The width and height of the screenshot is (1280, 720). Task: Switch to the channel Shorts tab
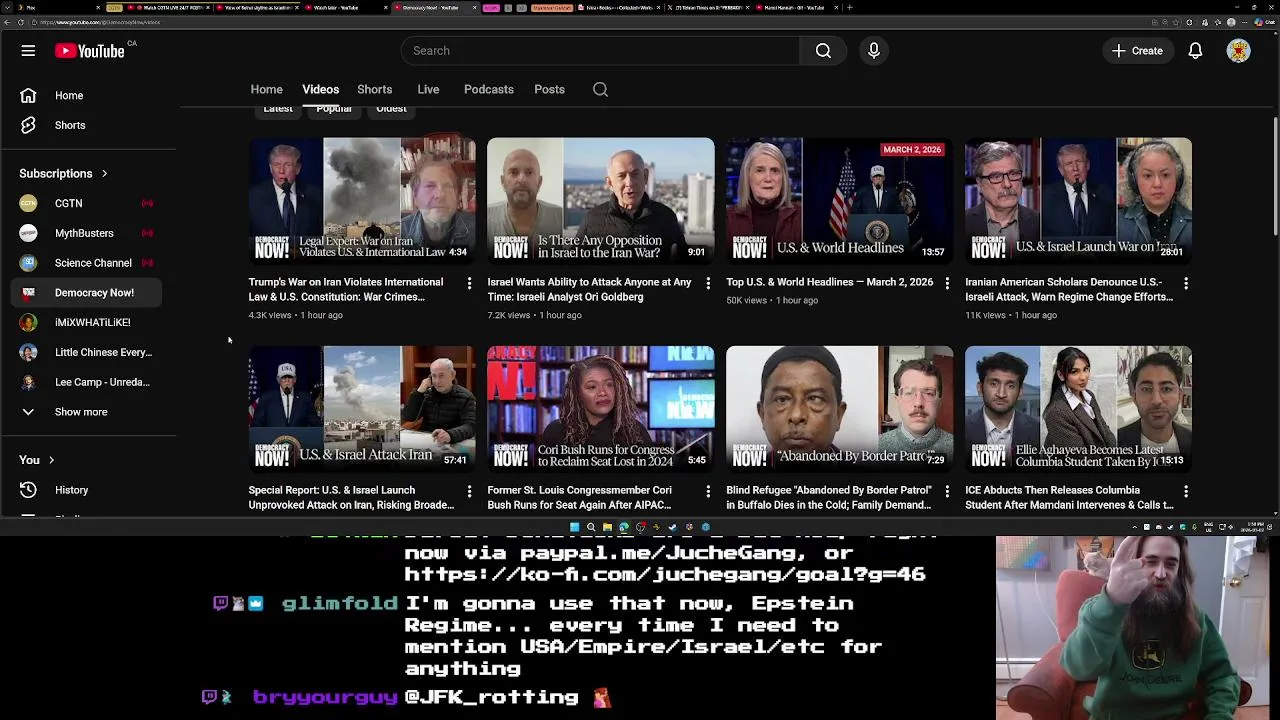point(374,90)
